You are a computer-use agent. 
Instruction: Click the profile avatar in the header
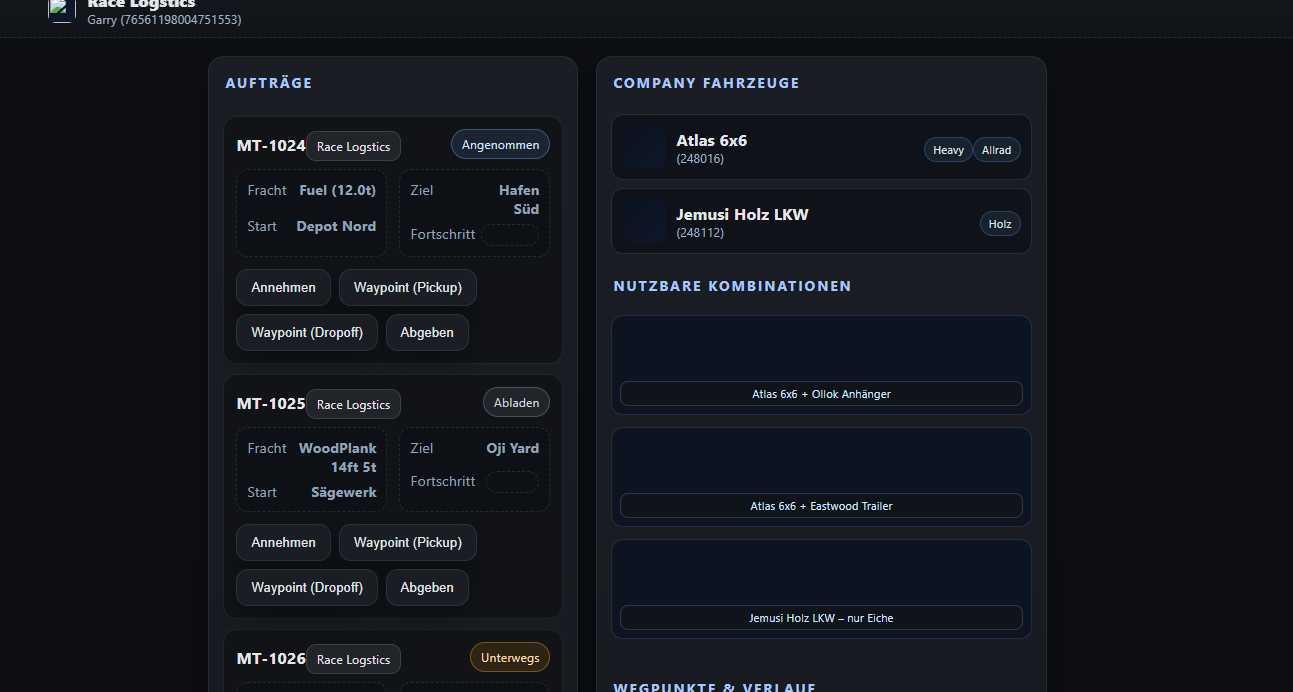[62, 9]
